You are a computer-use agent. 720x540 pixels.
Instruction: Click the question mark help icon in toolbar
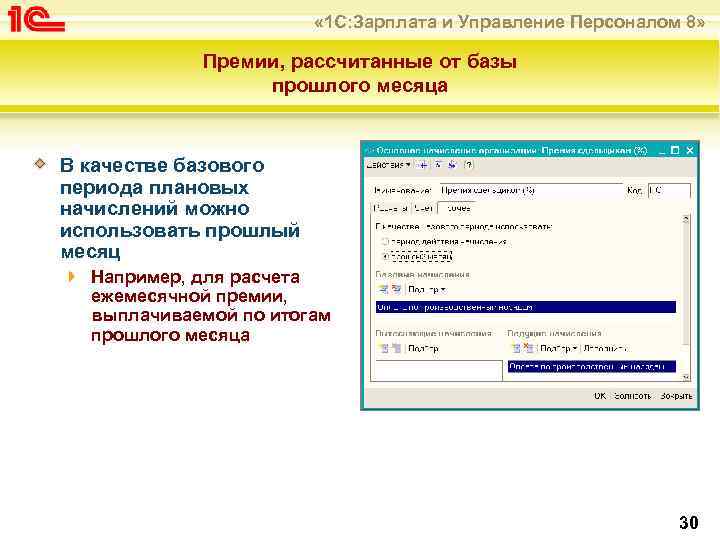point(467,165)
